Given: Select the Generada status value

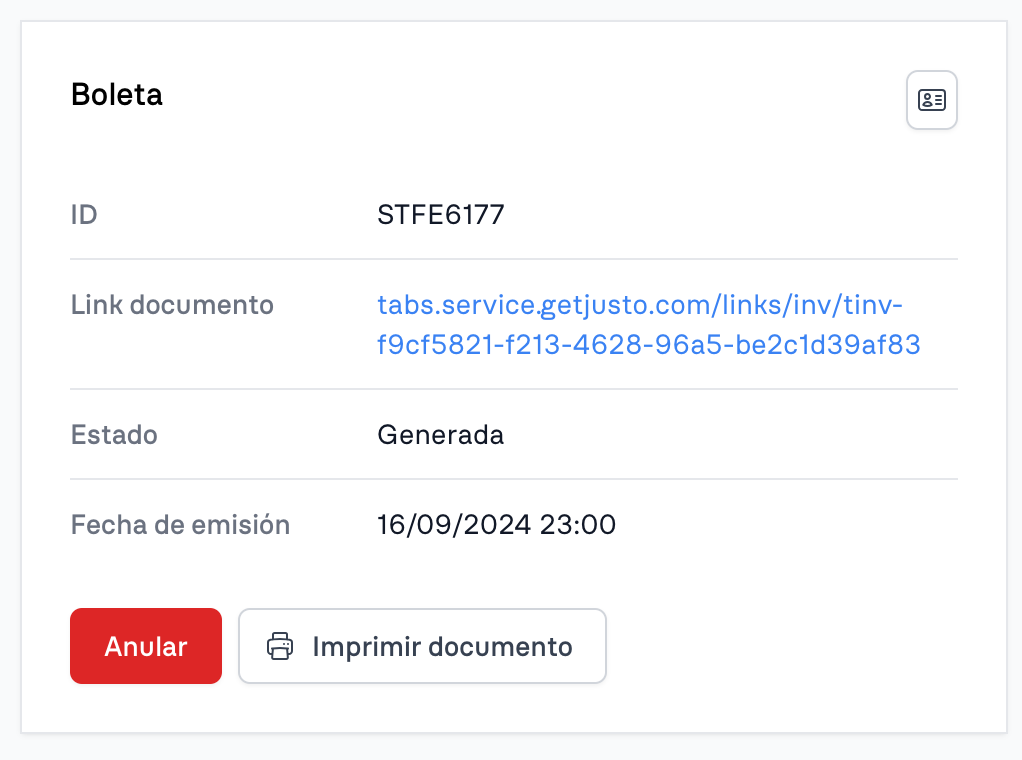Looking at the screenshot, I should click(x=441, y=435).
